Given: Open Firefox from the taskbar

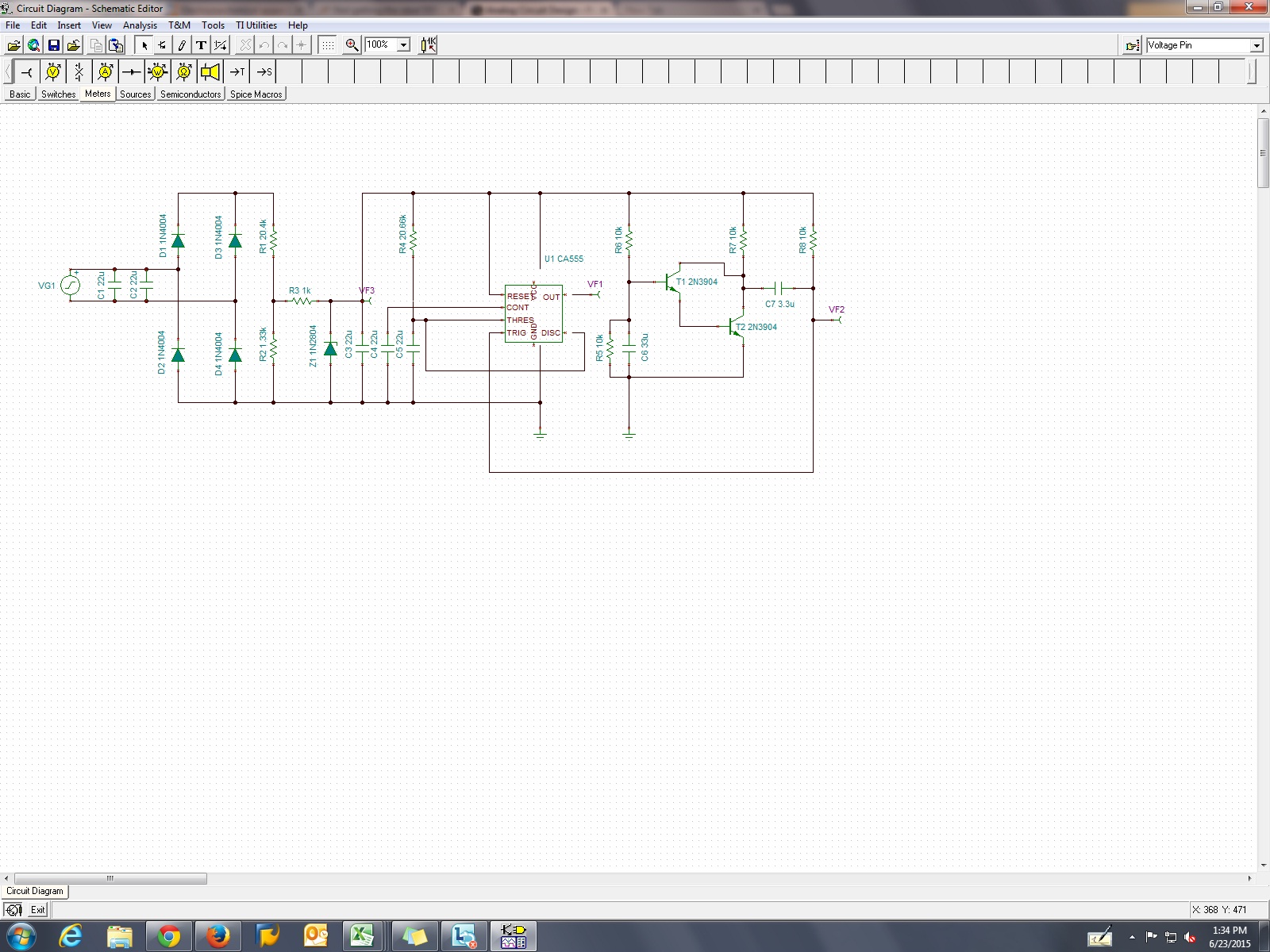Looking at the screenshot, I should pyautogui.click(x=217, y=937).
